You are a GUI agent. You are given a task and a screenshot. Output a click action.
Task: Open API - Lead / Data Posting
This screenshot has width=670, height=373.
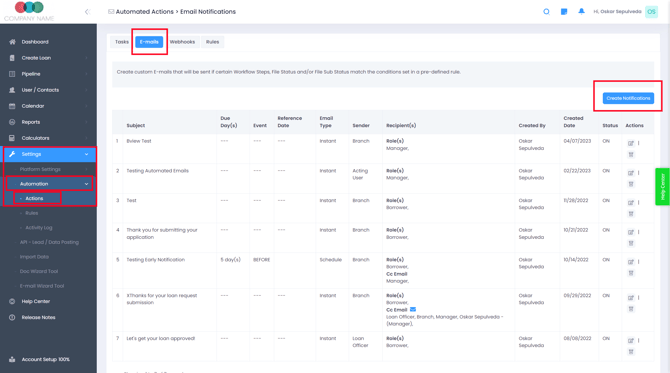[49, 242]
